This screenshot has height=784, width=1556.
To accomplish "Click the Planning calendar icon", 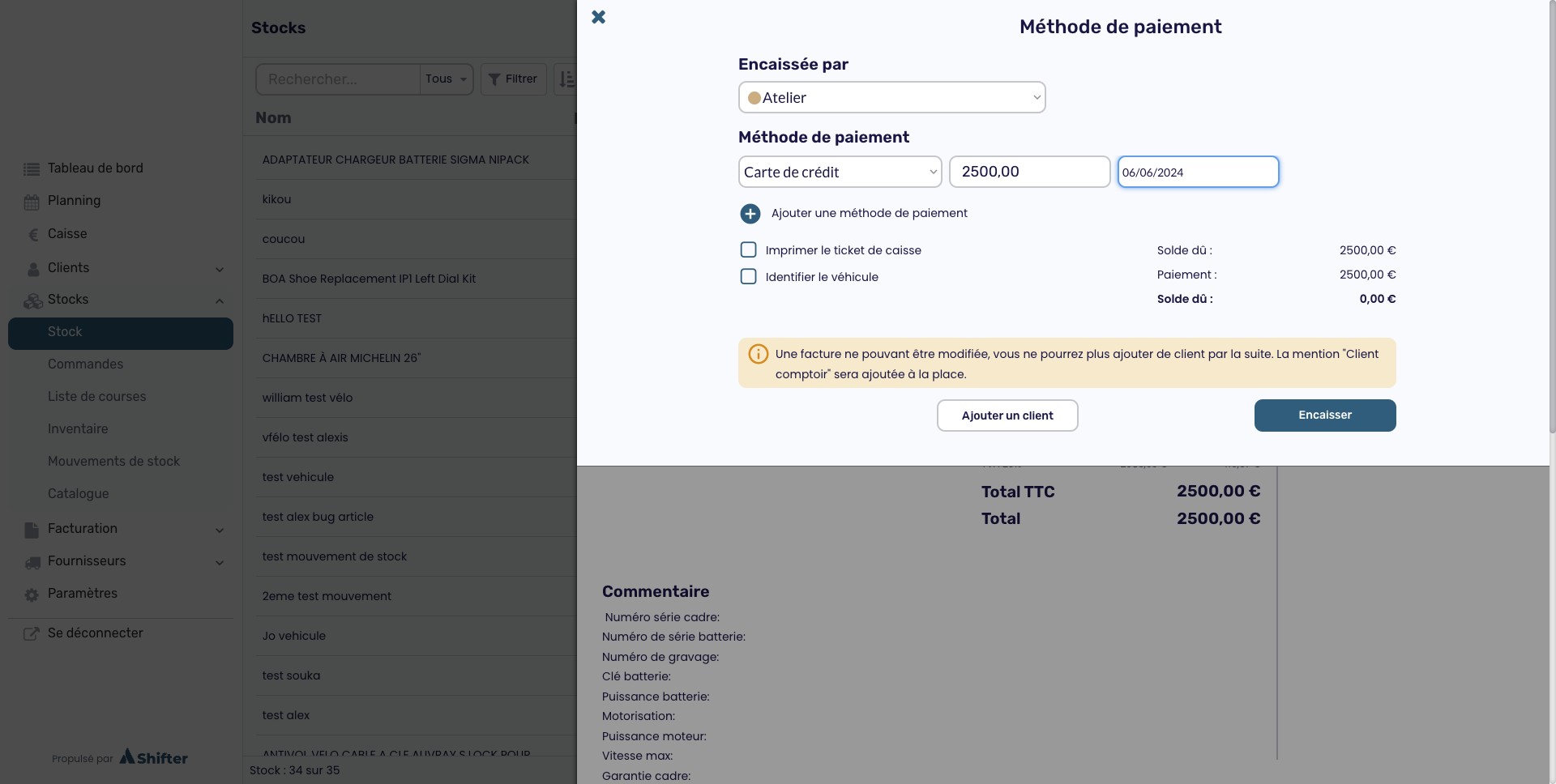I will [x=32, y=202].
